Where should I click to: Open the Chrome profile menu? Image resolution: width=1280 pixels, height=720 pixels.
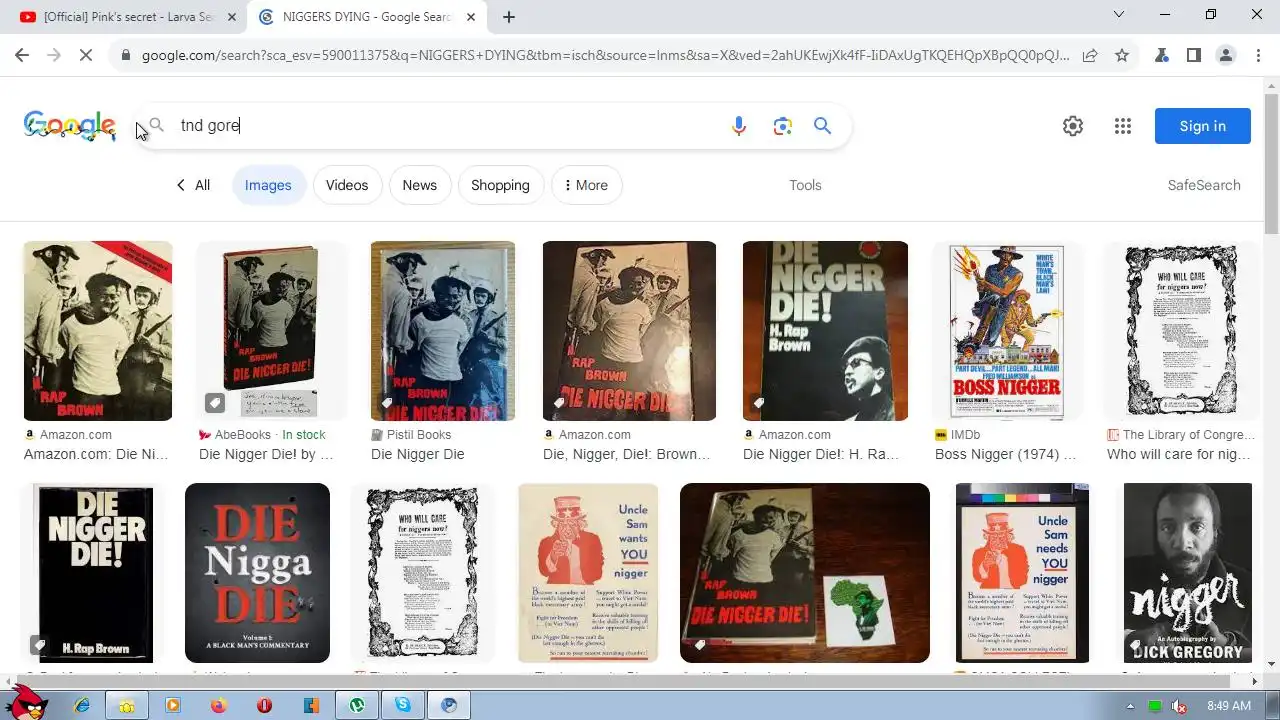tap(1226, 55)
